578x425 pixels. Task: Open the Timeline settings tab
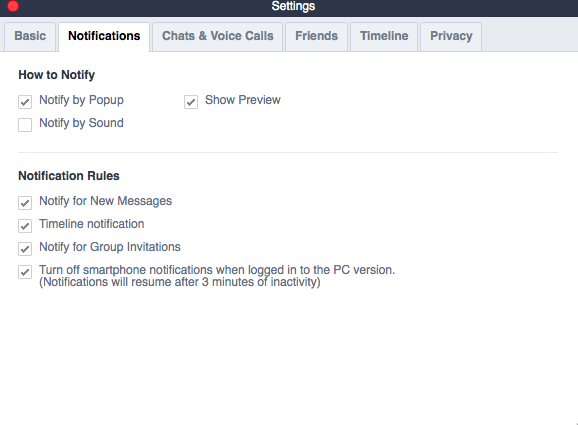click(x=384, y=36)
